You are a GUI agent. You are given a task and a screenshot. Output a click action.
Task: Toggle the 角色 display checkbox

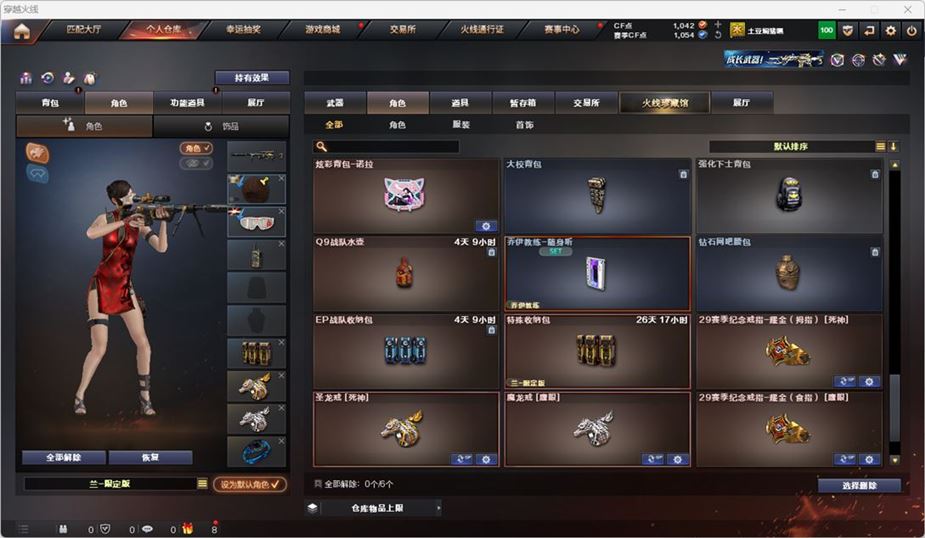pos(196,148)
